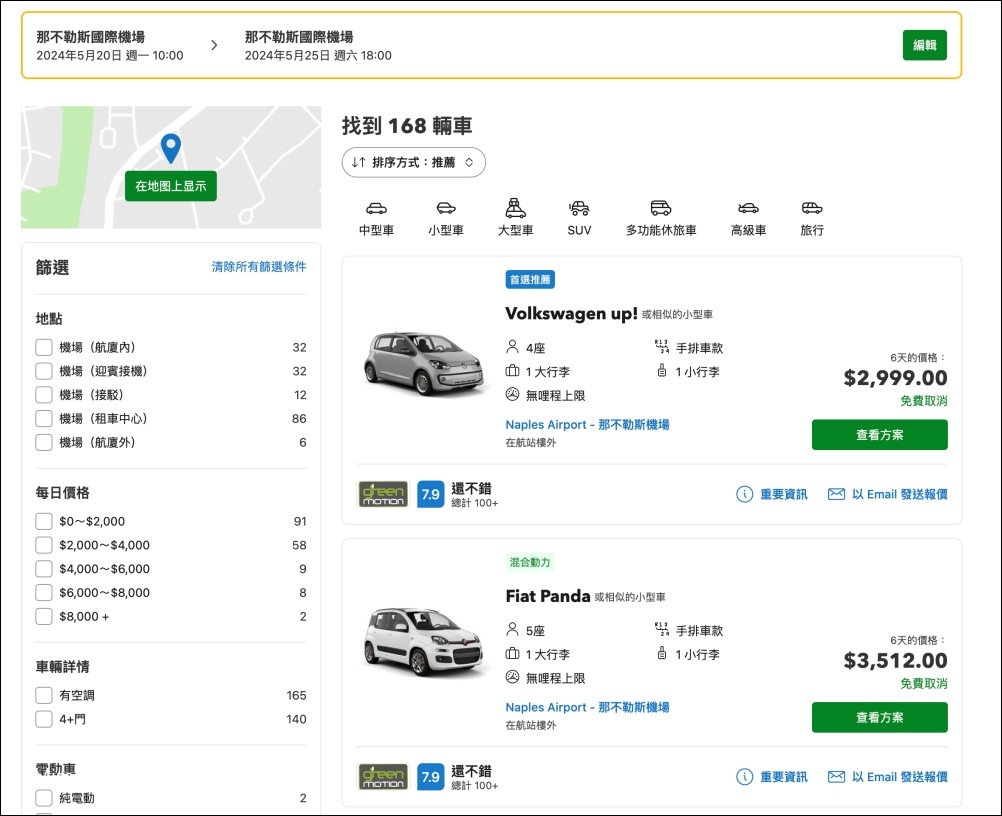Click the envelope icon on Volkswagen up! card
Viewport: 1002px width, 816px height.
point(836,494)
